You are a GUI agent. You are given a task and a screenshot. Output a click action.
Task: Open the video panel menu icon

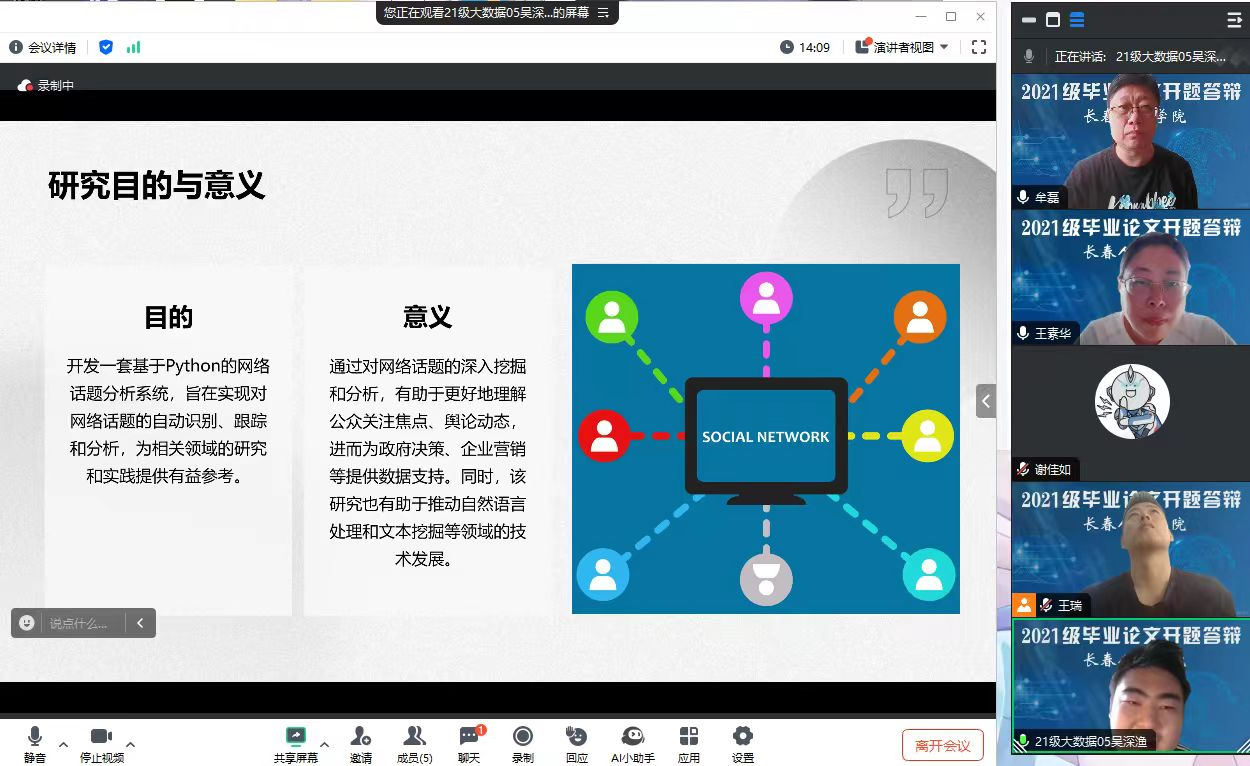1234,20
